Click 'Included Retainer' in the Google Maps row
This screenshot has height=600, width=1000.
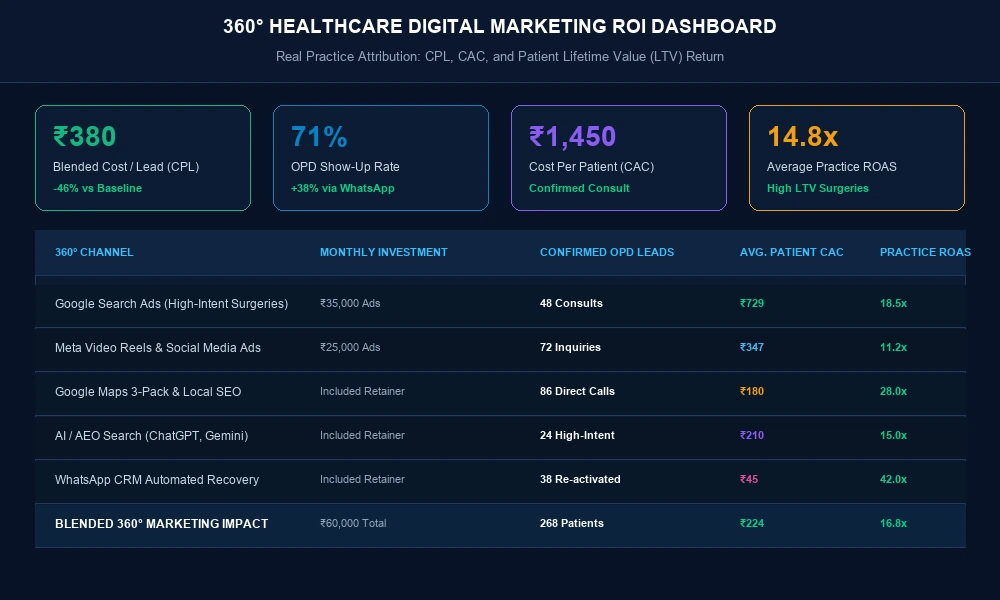coord(362,391)
